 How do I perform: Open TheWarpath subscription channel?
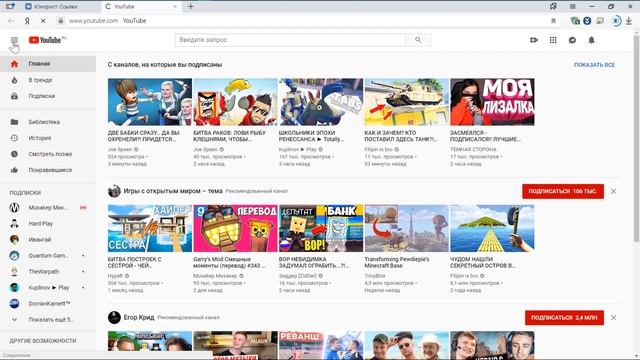click(x=48, y=271)
